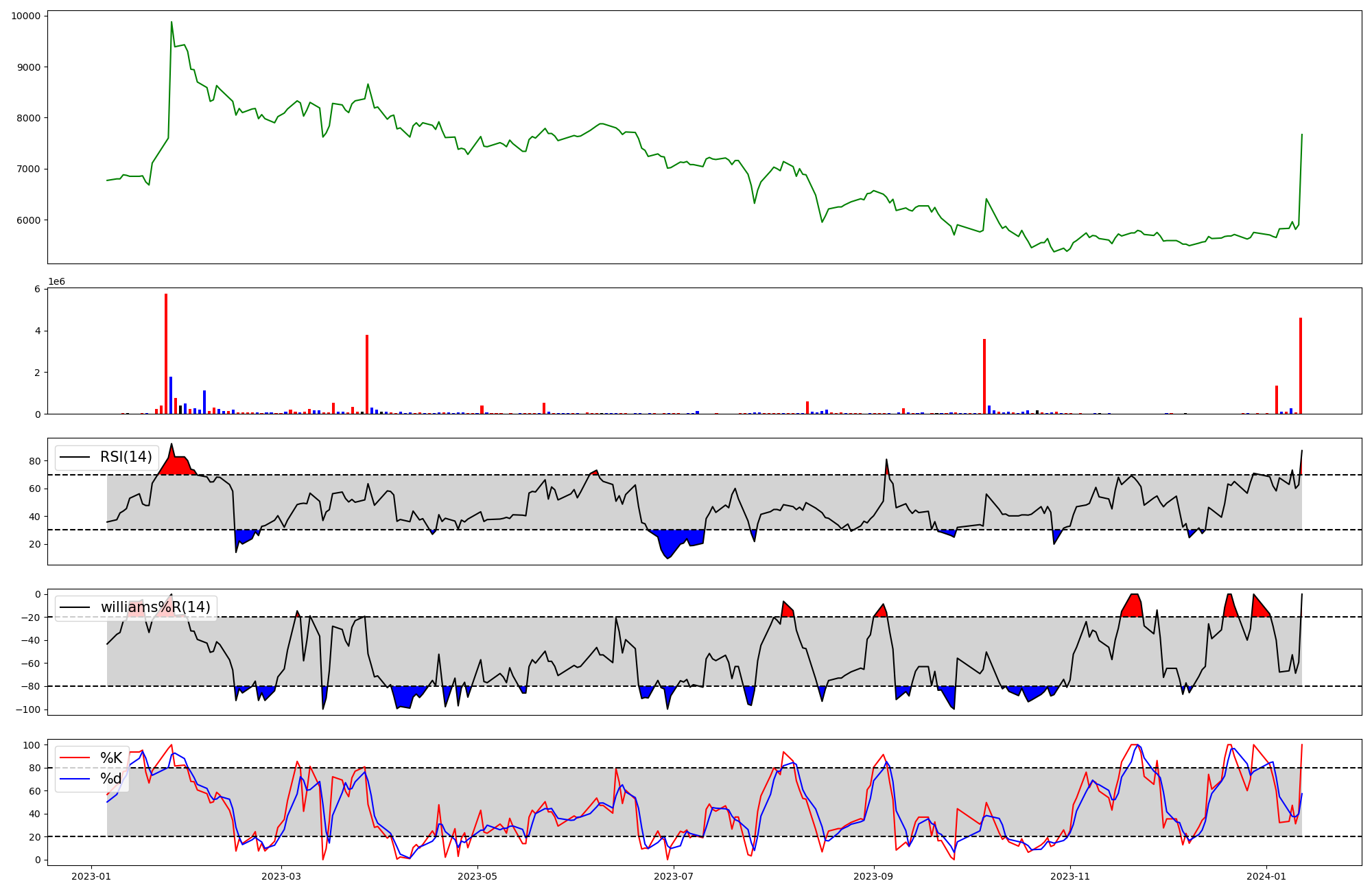Click the price chart's highest peak
Image resolution: width=1372 pixels, height=892 pixels.
coord(171,23)
